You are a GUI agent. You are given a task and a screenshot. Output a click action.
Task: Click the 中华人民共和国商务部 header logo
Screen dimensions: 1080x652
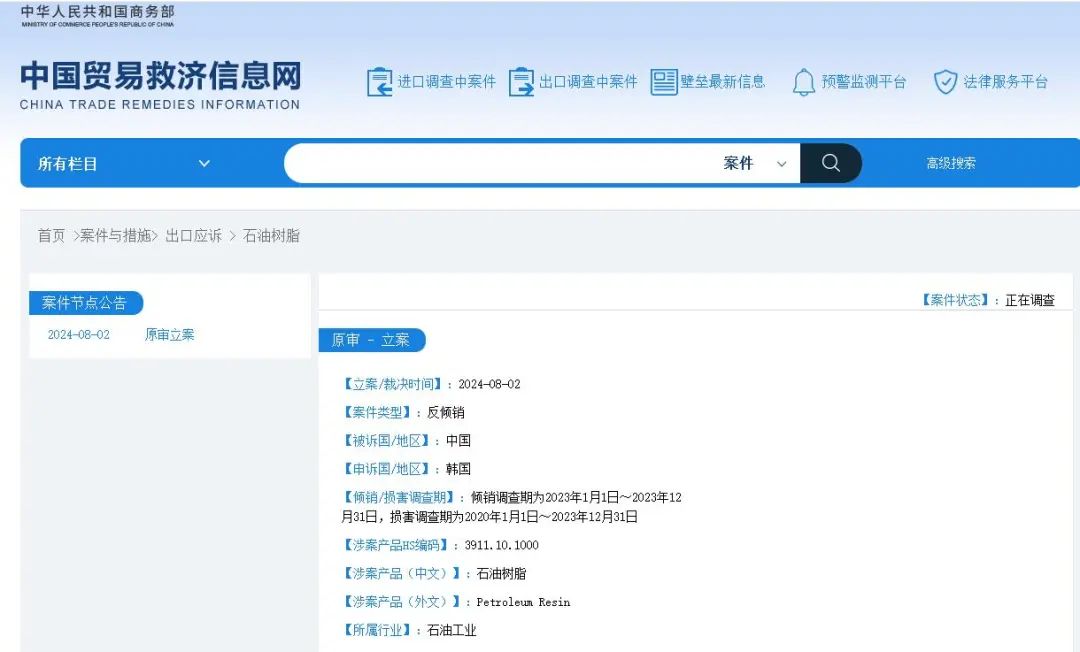(x=98, y=15)
